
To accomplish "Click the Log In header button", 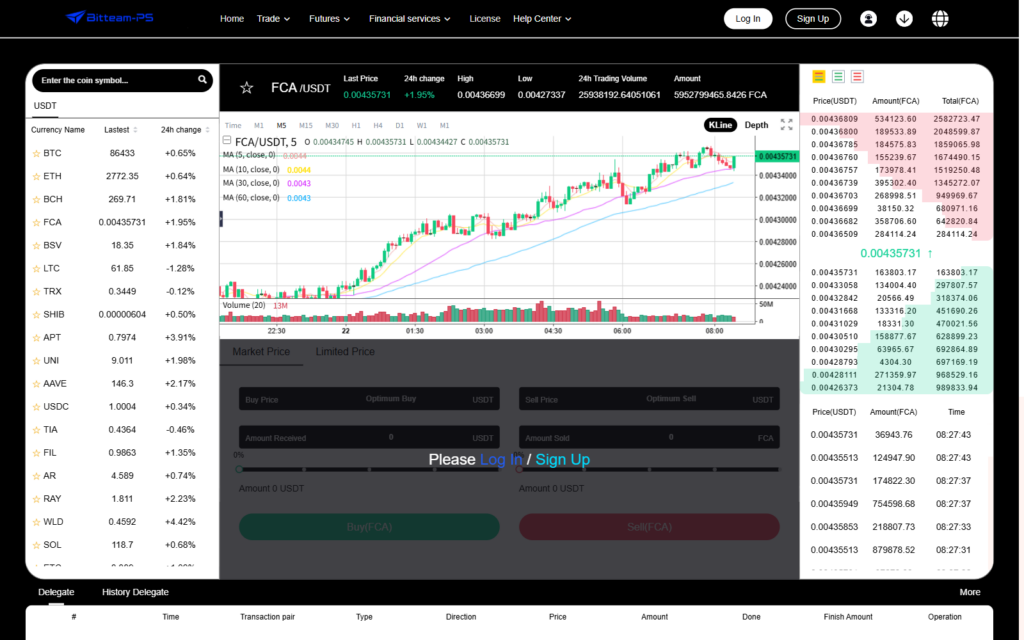I will tap(748, 19).
